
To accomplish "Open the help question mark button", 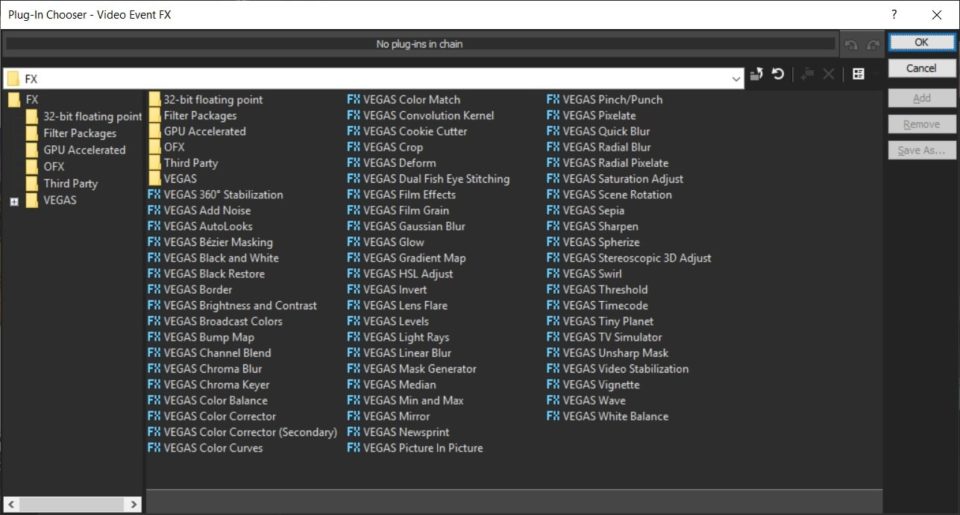I will point(894,14).
